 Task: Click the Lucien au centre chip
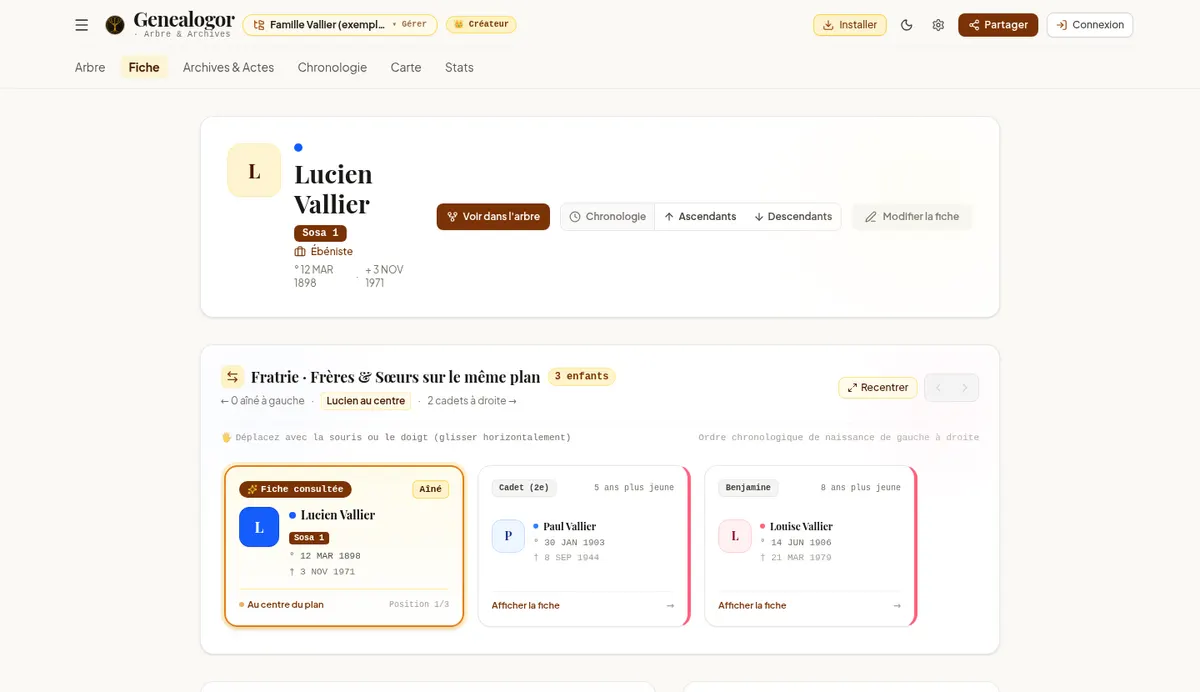click(366, 401)
